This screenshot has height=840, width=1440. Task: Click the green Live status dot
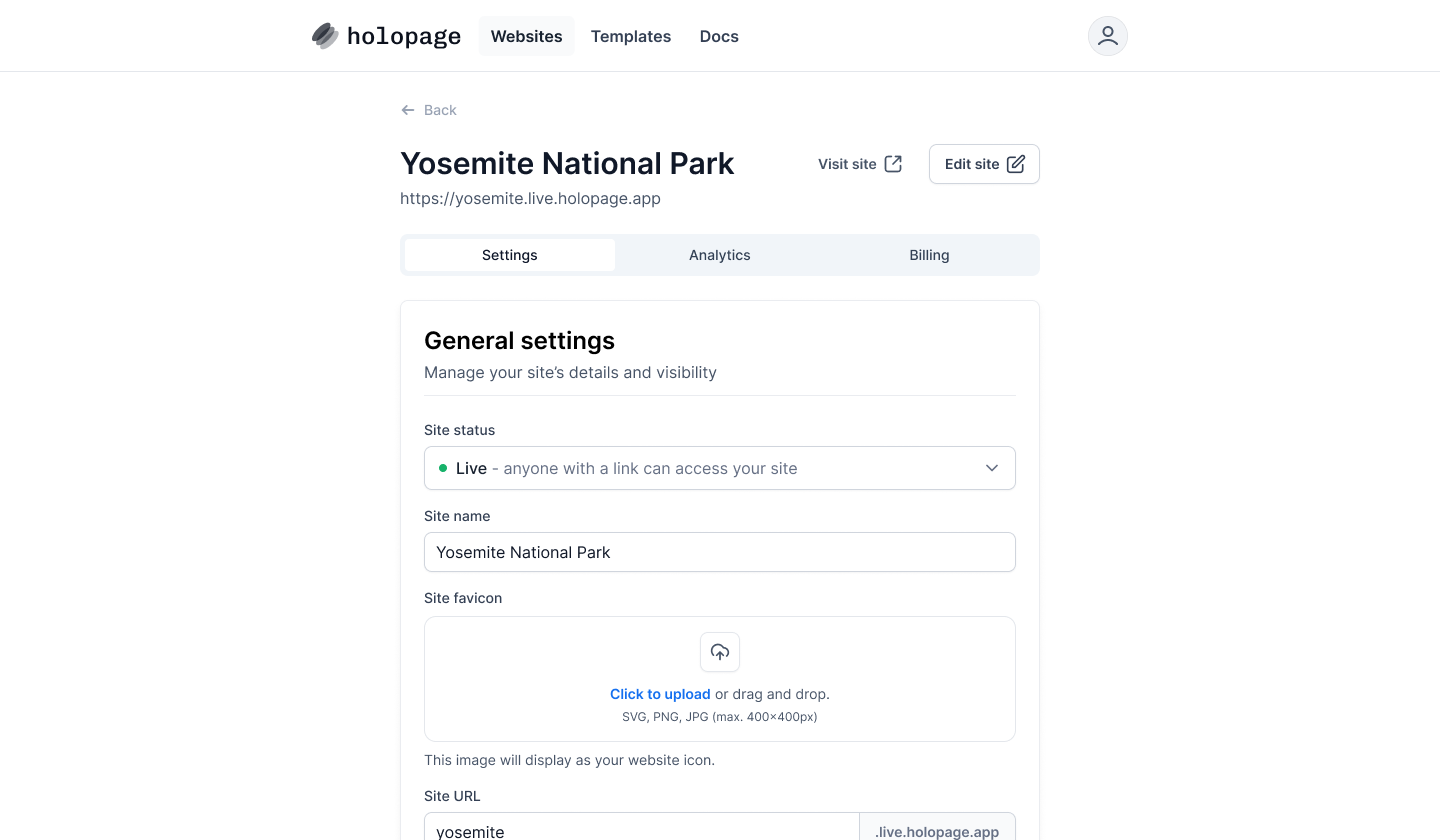[442, 468]
